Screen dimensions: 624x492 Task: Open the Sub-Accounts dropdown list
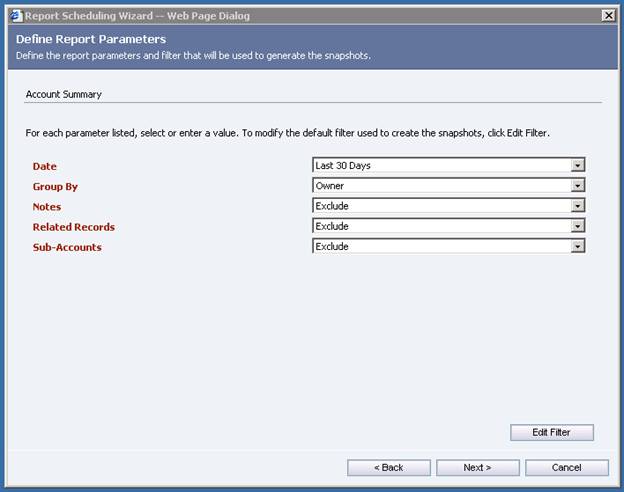[x=448, y=246]
